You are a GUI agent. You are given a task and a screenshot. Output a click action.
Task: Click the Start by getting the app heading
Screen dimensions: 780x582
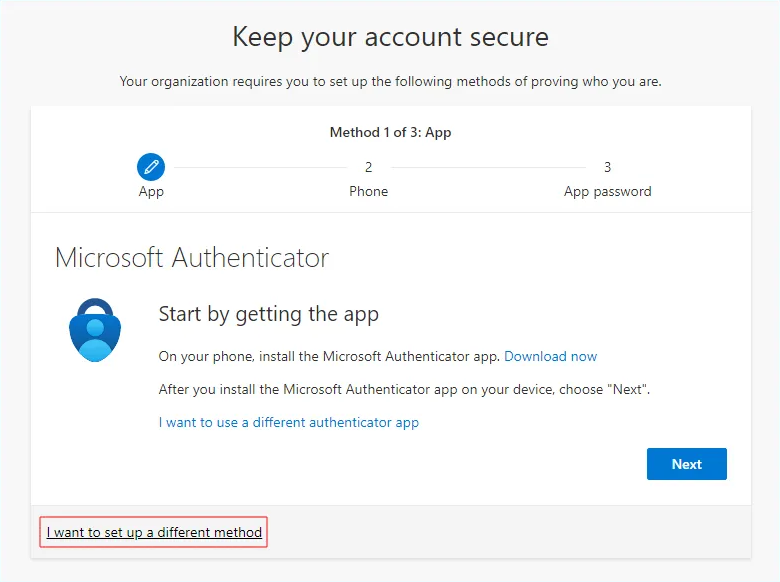(x=268, y=314)
